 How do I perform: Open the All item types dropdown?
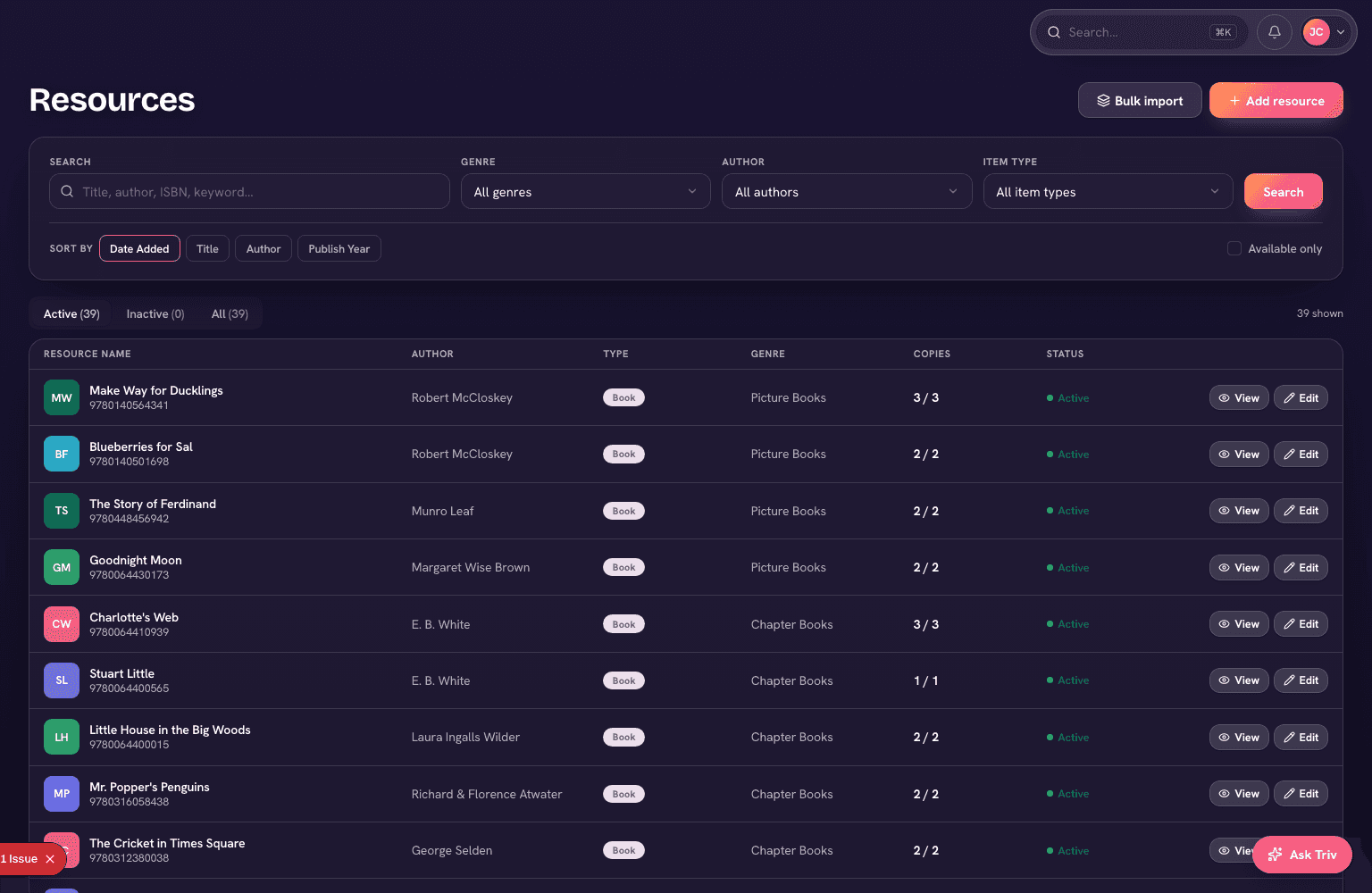click(x=1108, y=191)
